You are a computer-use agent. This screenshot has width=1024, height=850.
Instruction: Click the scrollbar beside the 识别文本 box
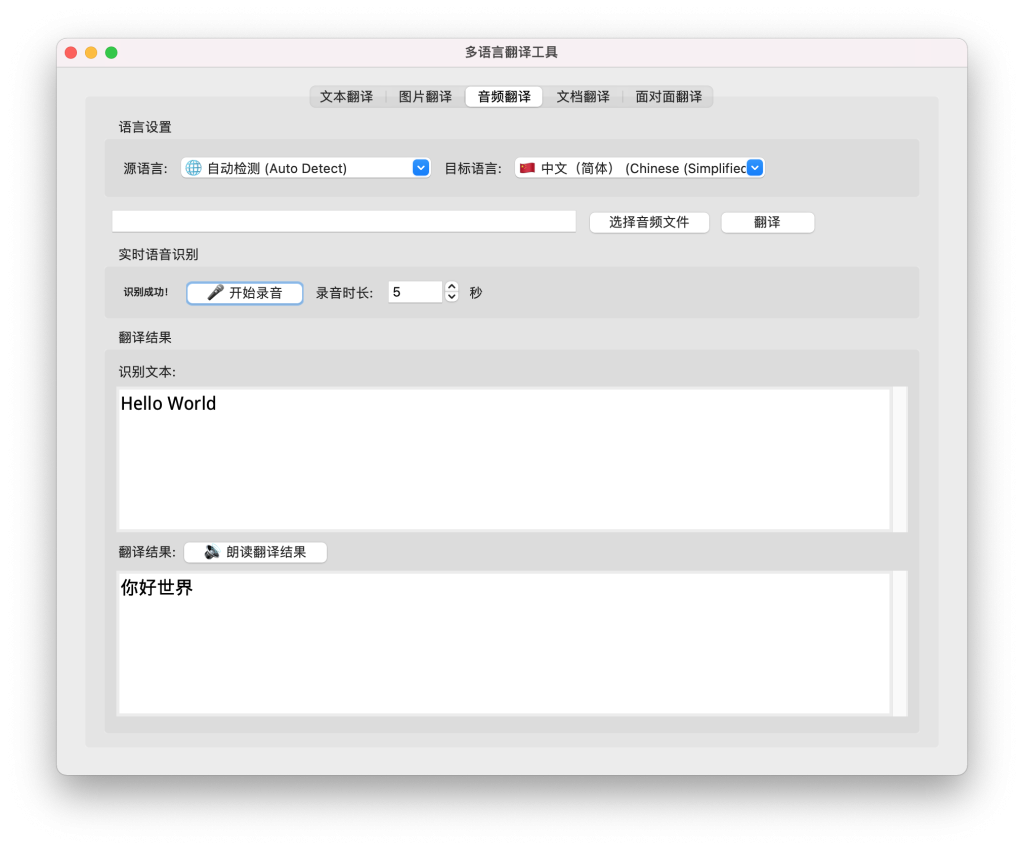coord(899,459)
